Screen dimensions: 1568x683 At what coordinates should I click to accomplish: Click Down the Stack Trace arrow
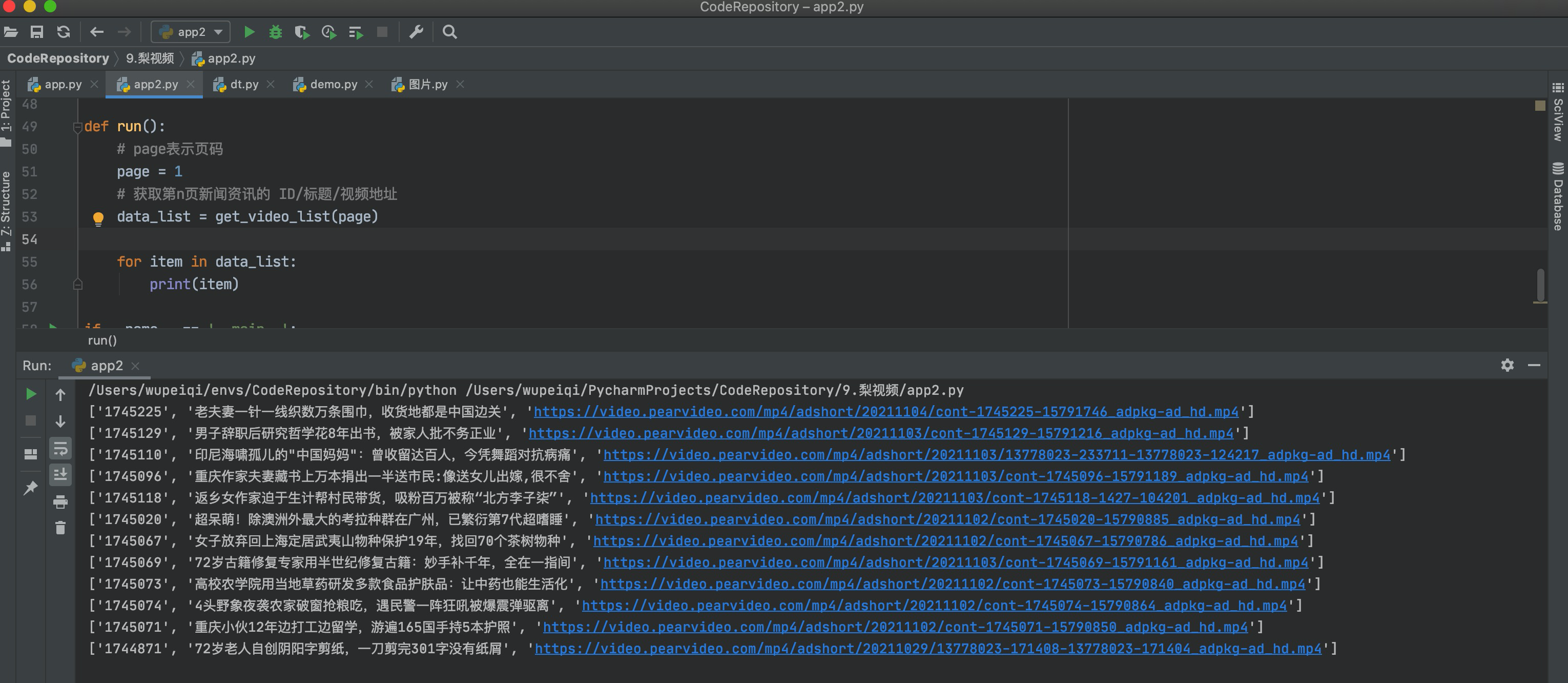[60, 421]
